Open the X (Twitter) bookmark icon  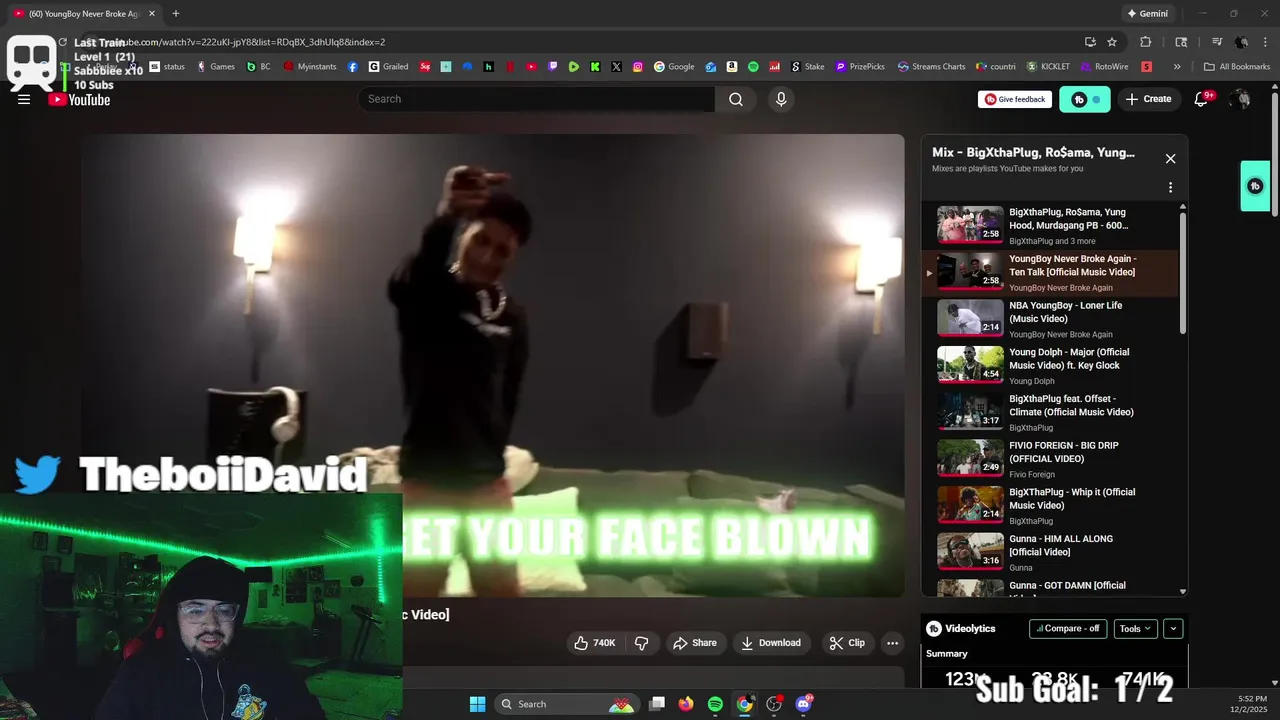(616, 67)
